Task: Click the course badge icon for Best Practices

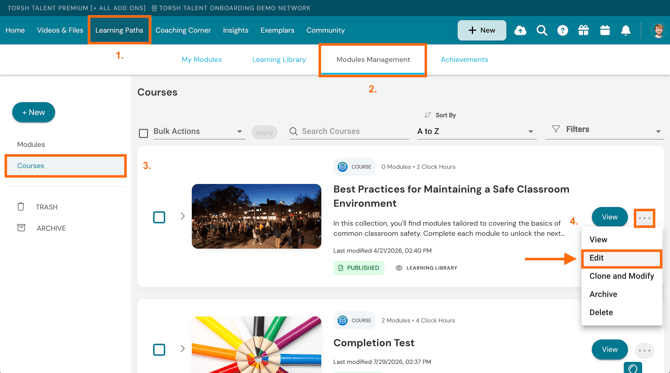Action: pyautogui.click(x=342, y=167)
